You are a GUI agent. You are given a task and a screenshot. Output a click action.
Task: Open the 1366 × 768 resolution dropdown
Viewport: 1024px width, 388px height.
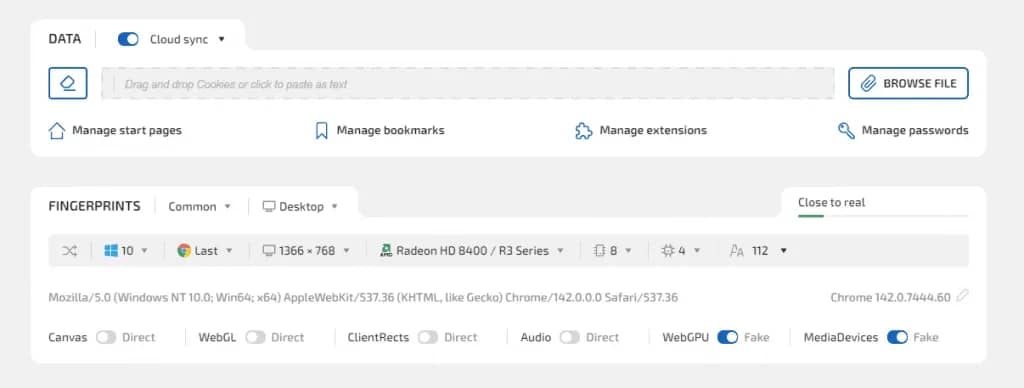click(x=306, y=251)
